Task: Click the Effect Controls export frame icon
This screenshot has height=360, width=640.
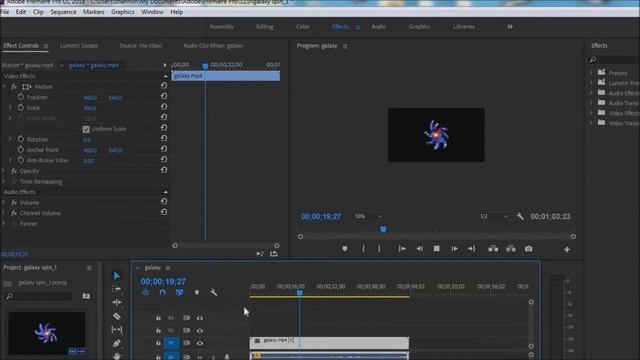Action: click(x=273, y=254)
